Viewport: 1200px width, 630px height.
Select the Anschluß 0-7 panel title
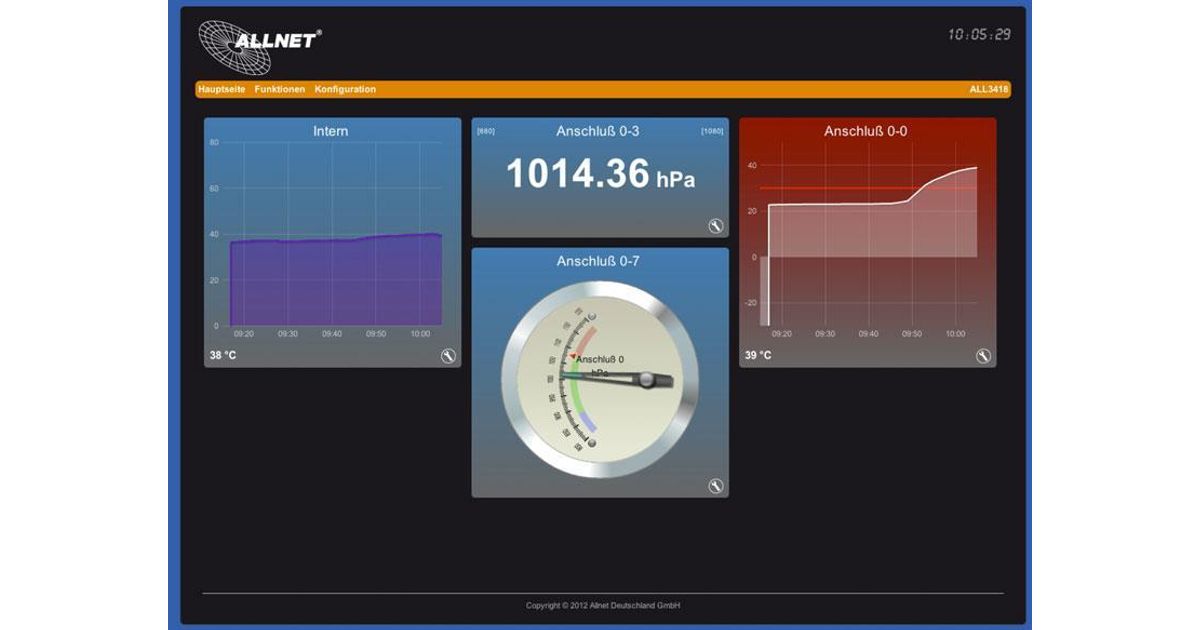[x=598, y=261]
